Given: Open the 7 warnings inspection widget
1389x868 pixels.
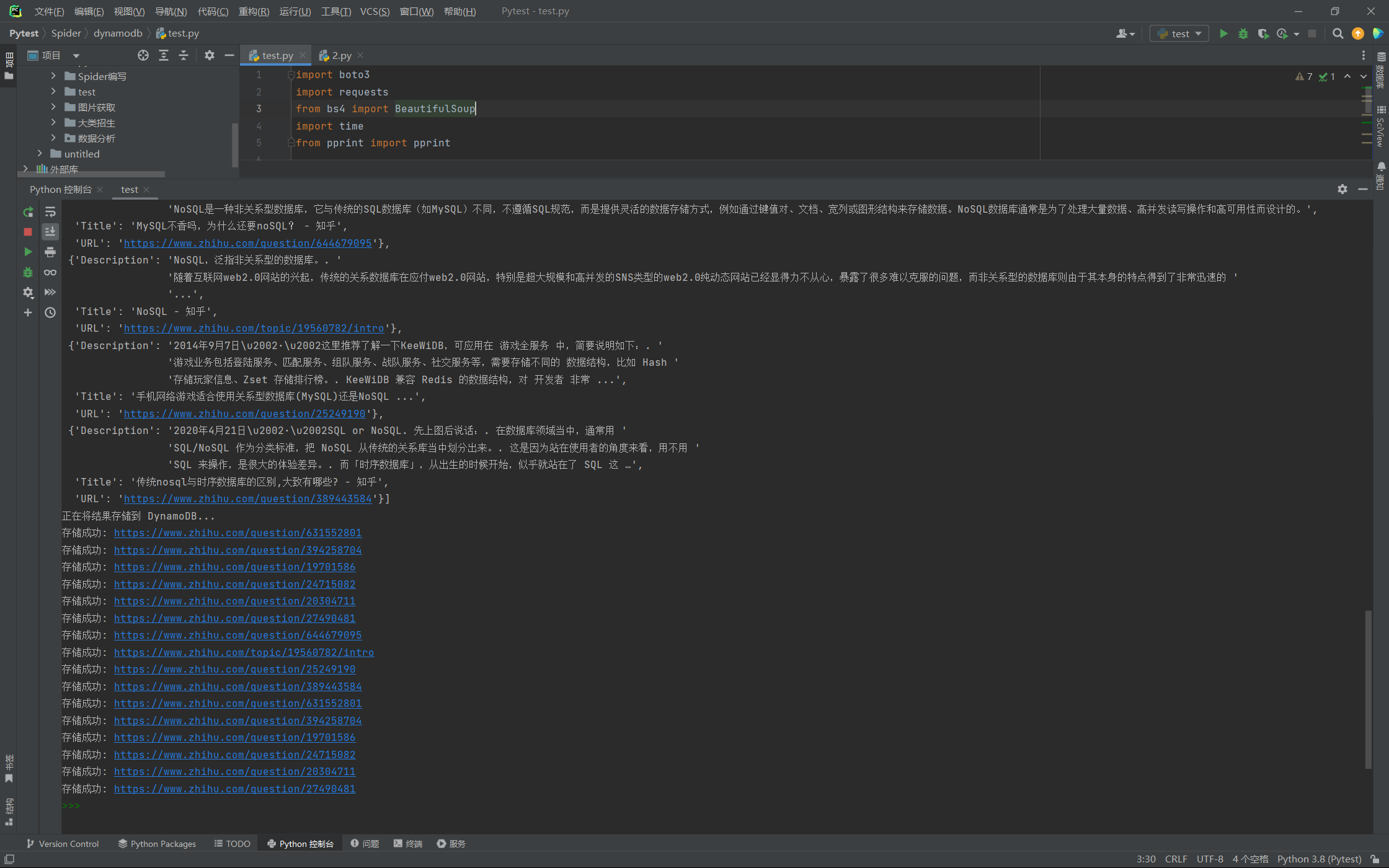Looking at the screenshot, I should coord(1304,76).
